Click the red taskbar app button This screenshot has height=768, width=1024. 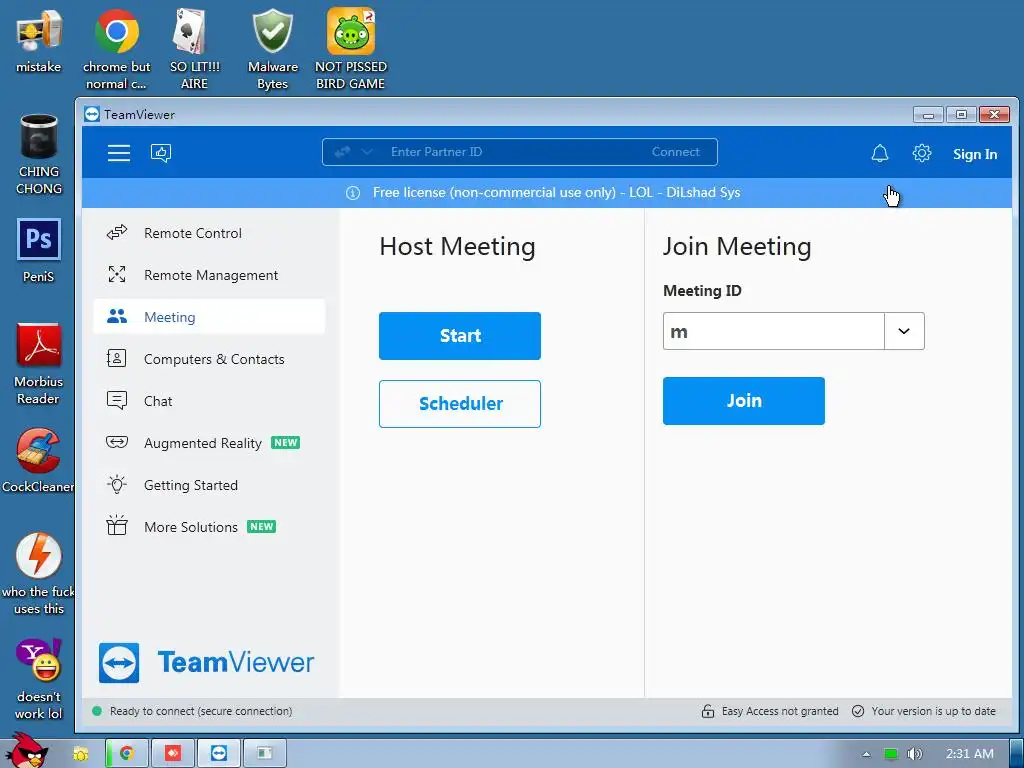pyautogui.click(x=172, y=754)
